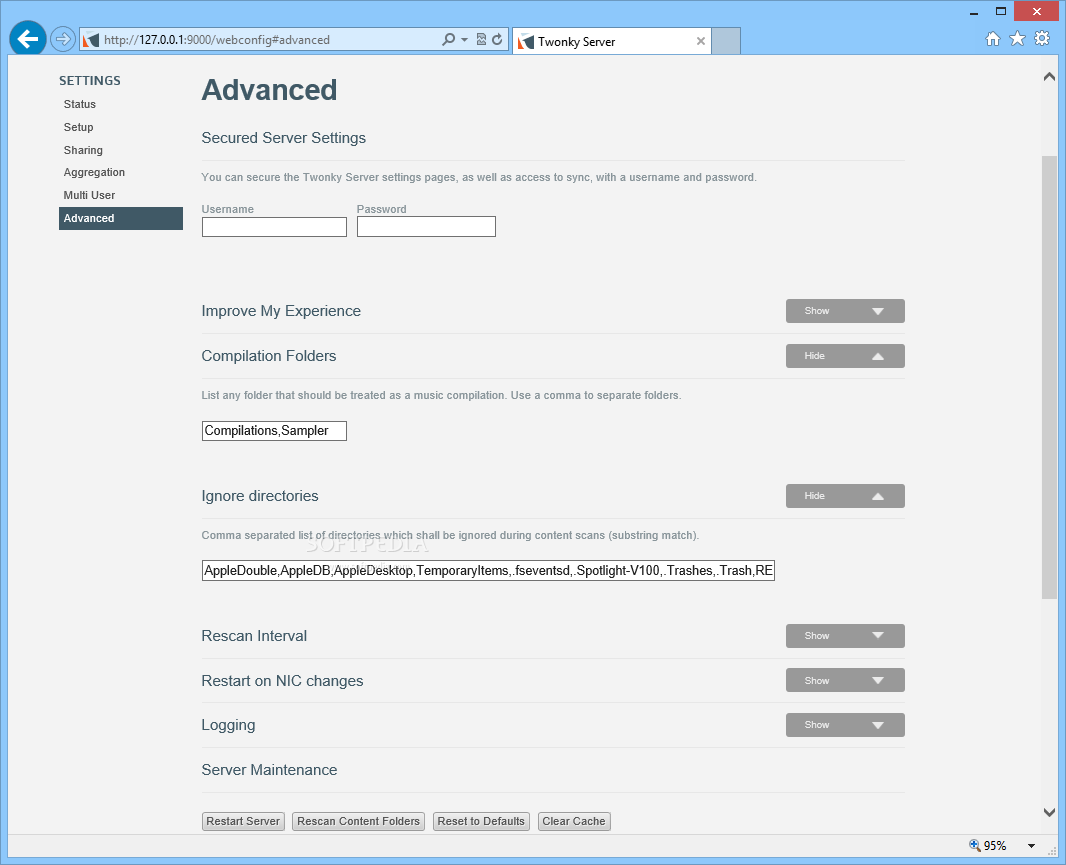Click the URL text in the address bar
This screenshot has width=1066, height=865.
pyautogui.click(x=217, y=40)
